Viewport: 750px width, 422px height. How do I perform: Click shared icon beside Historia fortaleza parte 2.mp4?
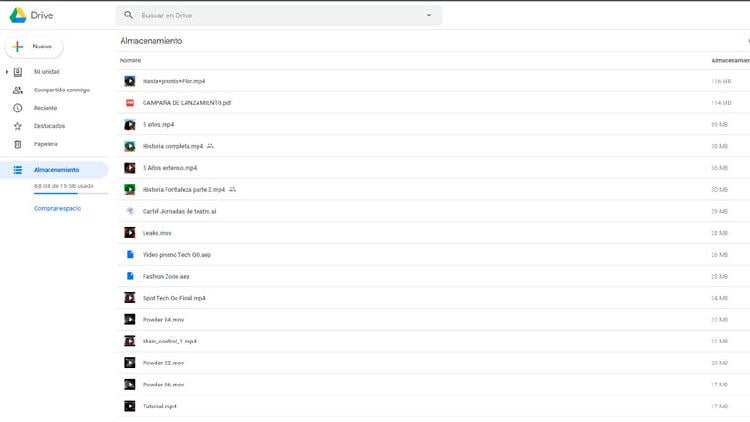pos(232,189)
